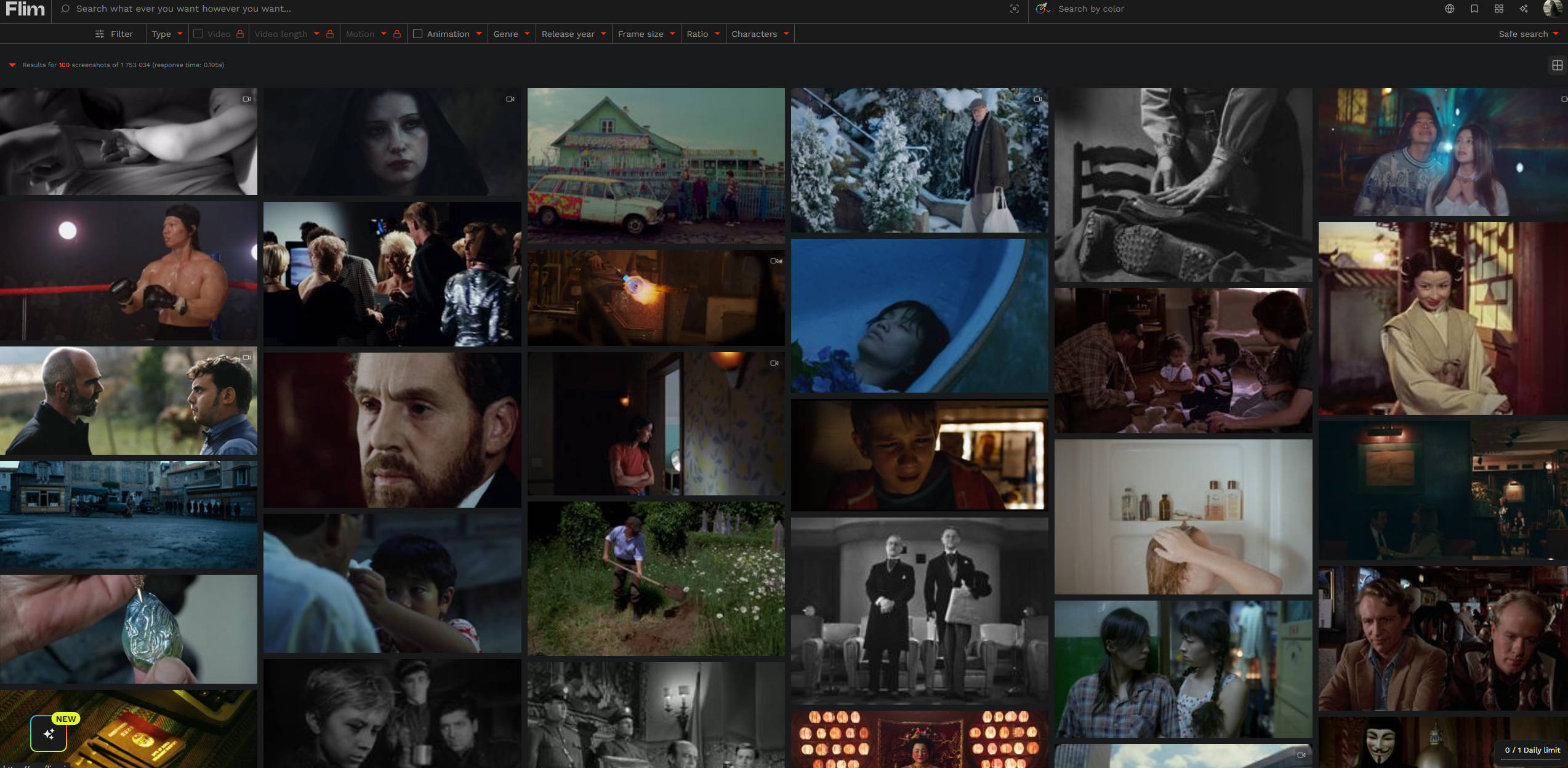The image size is (1568, 768).
Task: Switch layout with grid view icon
Action: (1557, 65)
